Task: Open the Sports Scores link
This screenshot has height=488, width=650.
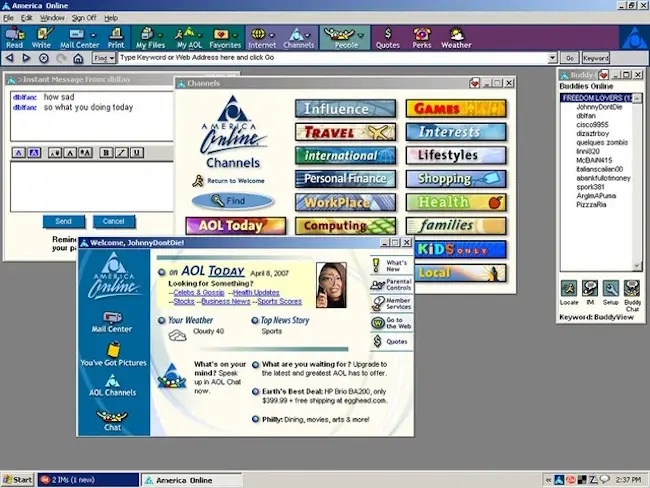Action: click(280, 301)
